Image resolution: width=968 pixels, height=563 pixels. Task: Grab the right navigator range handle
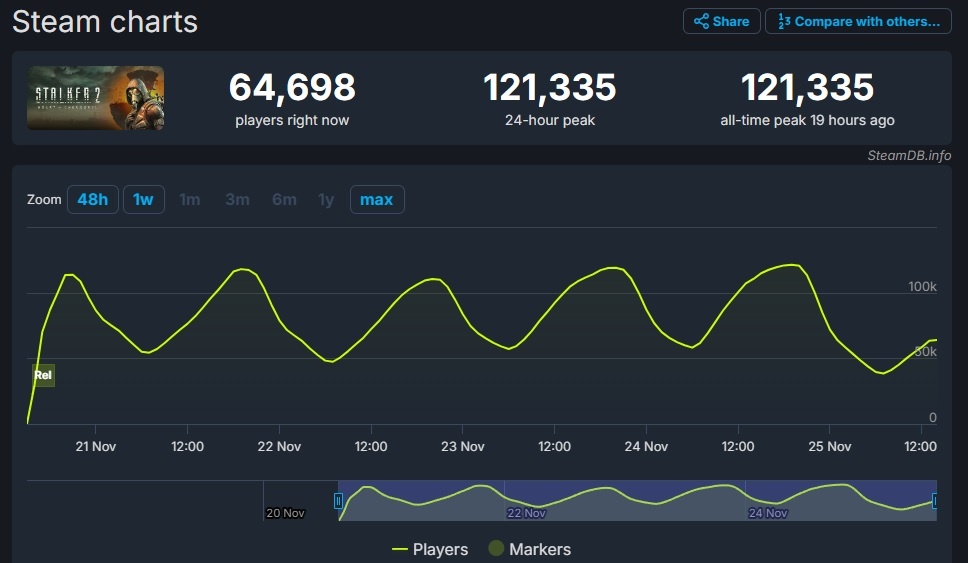coord(935,501)
